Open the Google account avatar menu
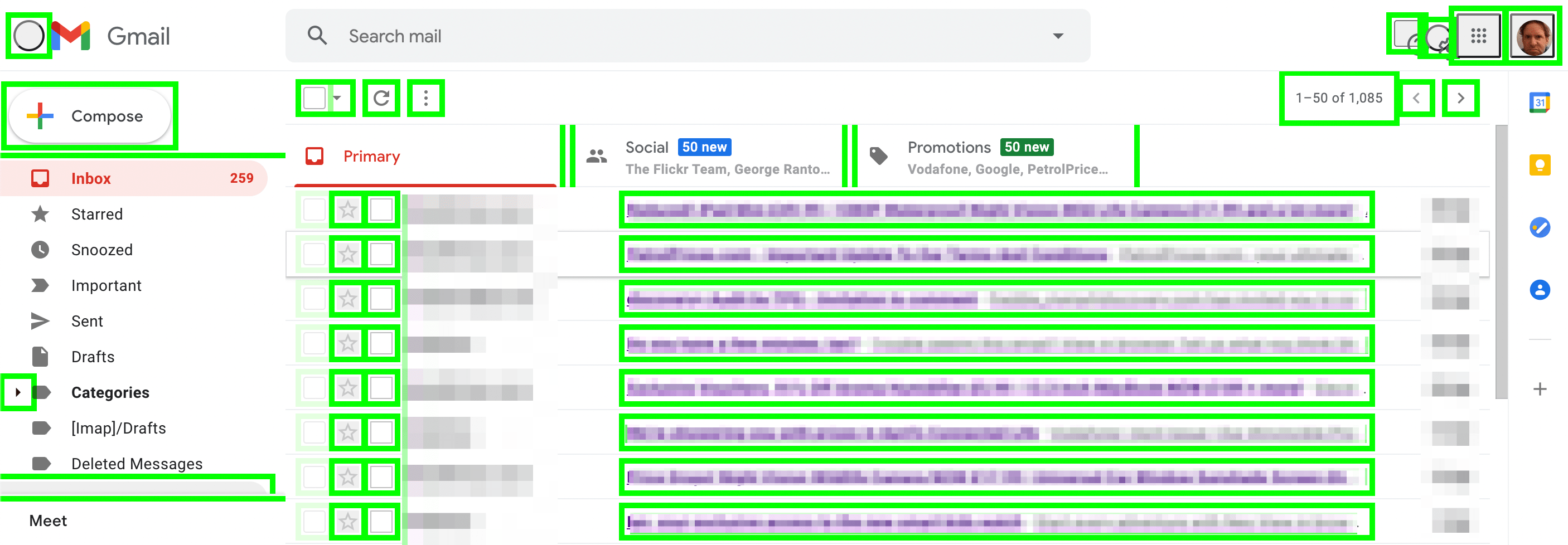 (x=1533, y=36)
